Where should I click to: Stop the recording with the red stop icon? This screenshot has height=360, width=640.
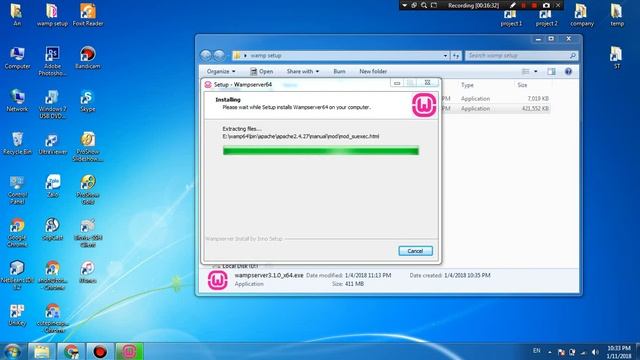point(534,5)
